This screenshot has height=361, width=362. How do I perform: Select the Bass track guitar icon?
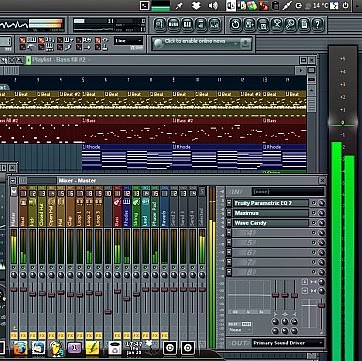pos(117,202)
